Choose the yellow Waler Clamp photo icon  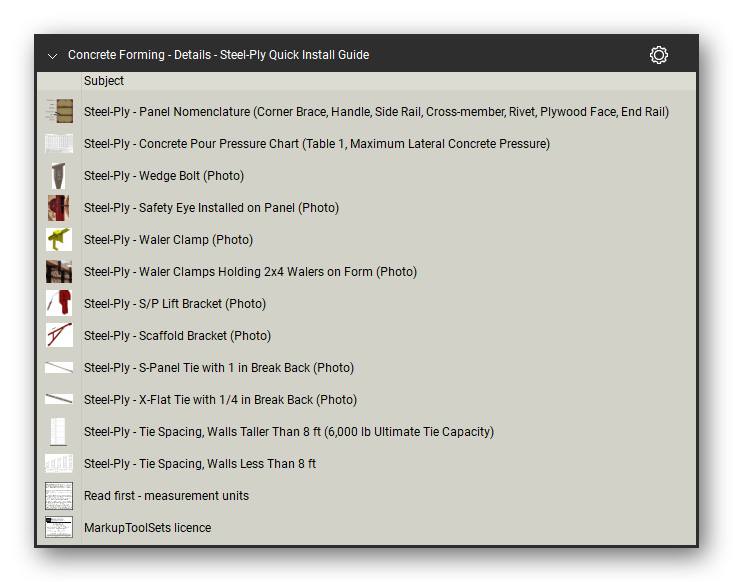tap(59, 239)
